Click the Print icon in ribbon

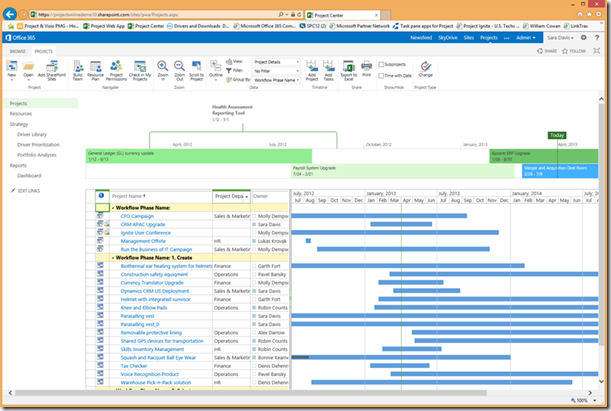(365, 66)
